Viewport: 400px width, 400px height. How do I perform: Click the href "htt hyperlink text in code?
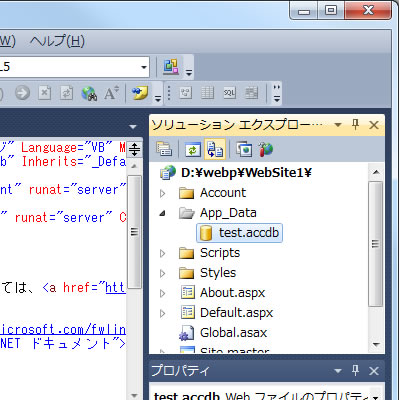[x=115, y=287]
